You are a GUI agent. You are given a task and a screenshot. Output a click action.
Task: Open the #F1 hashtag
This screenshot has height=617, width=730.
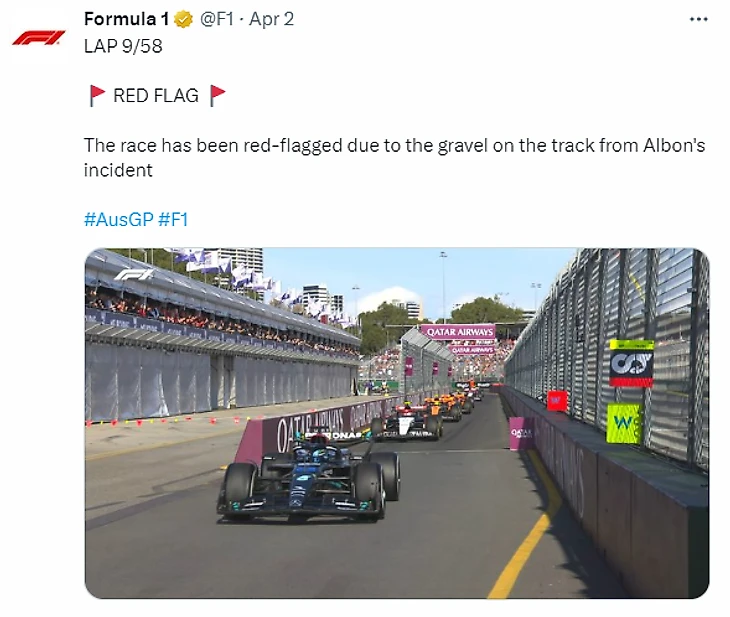[173, 219]
